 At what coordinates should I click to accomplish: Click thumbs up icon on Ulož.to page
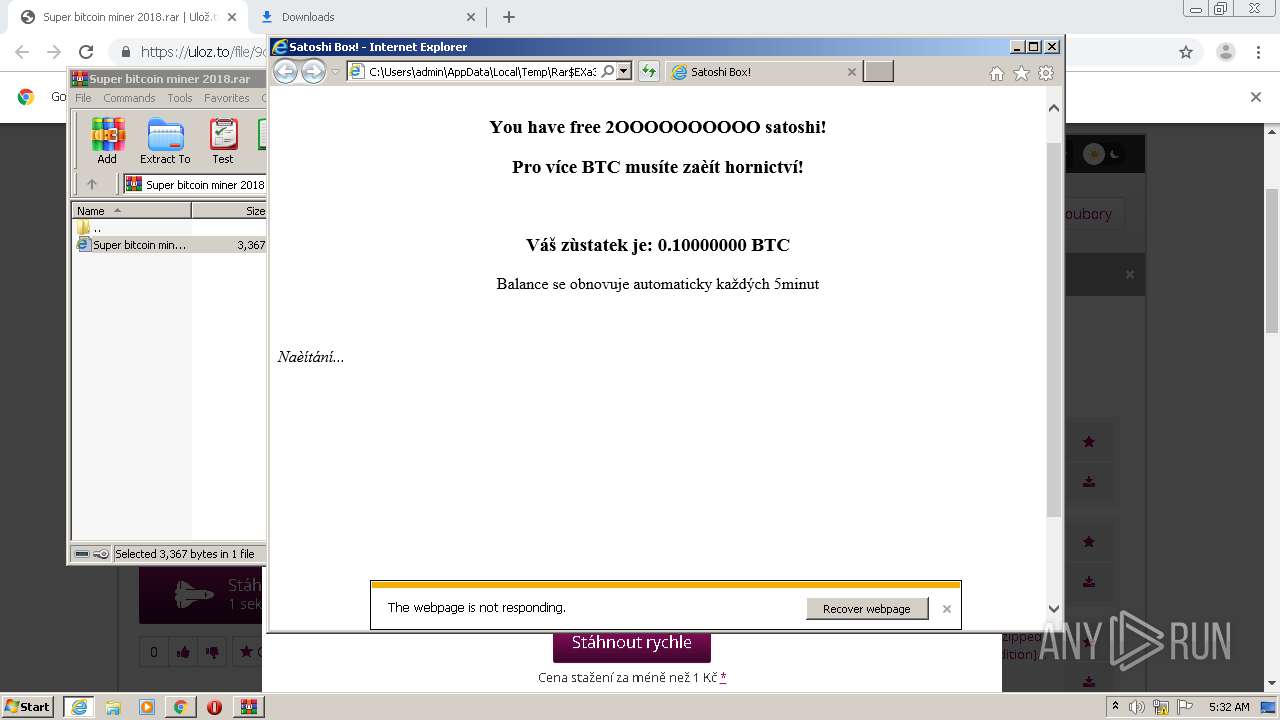coord(183,652)
